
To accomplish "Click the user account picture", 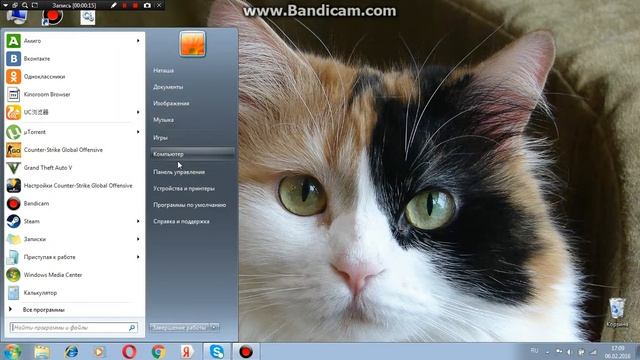I will tap(192, 44).
